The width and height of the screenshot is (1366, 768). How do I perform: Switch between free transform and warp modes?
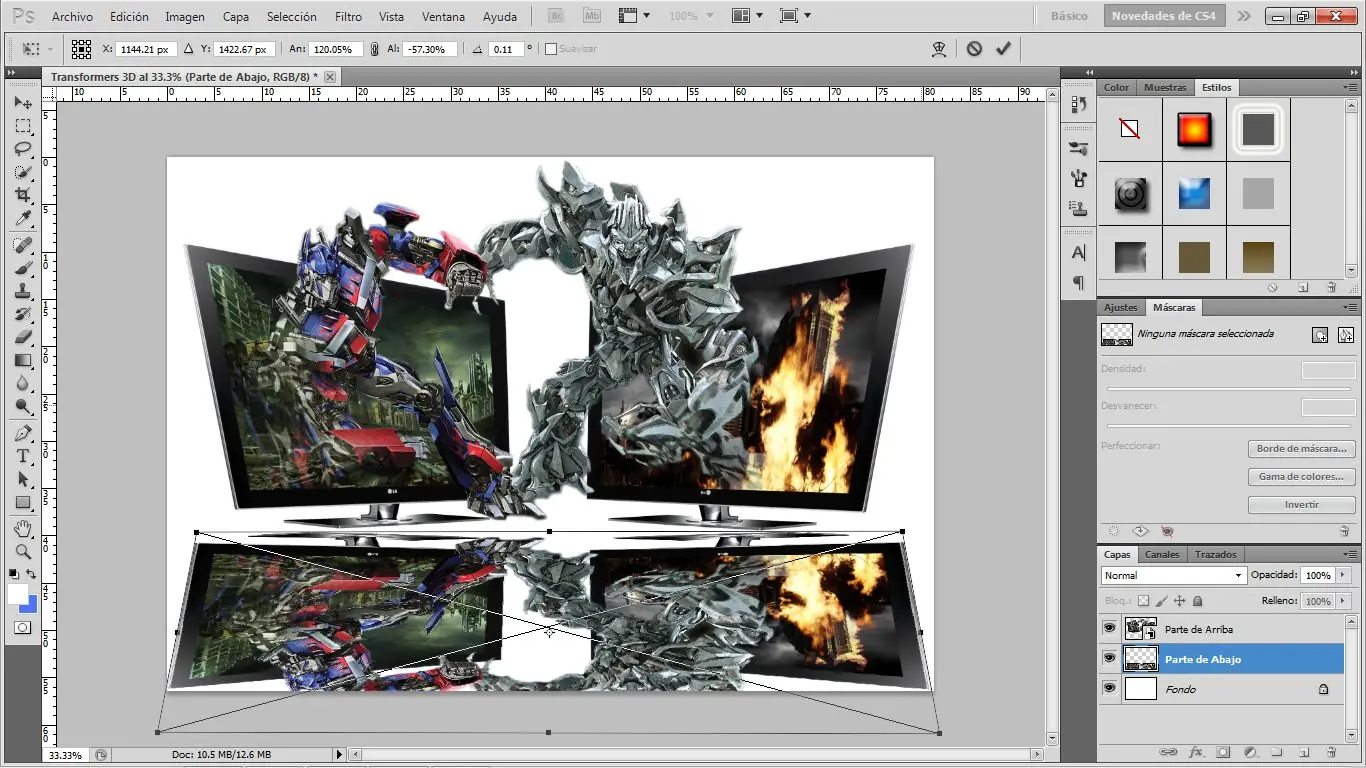(939, 48)
